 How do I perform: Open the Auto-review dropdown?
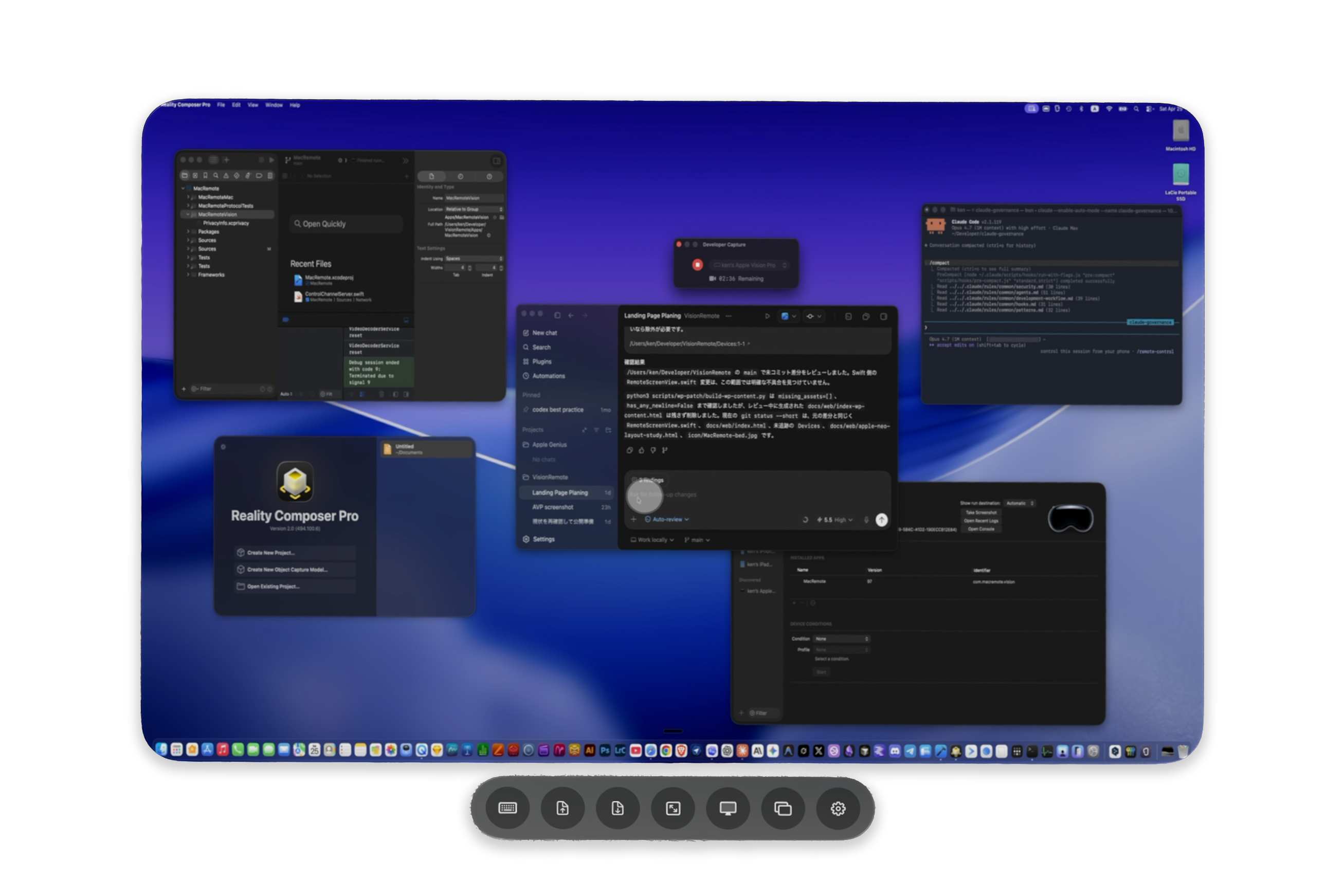click(x=667, y=519)
